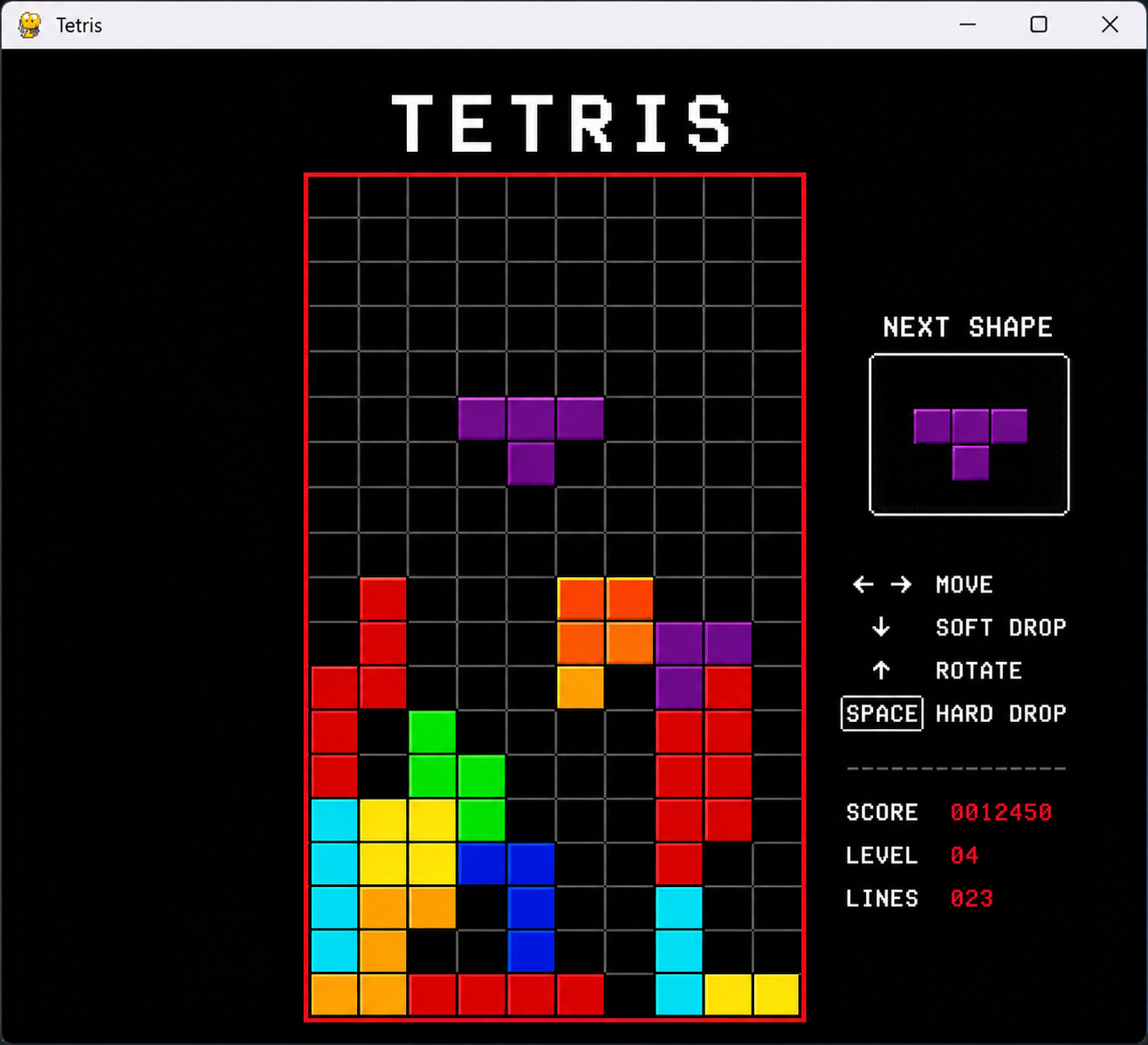
Task: Select the score value 0012450
Action: click(1000, 812)
